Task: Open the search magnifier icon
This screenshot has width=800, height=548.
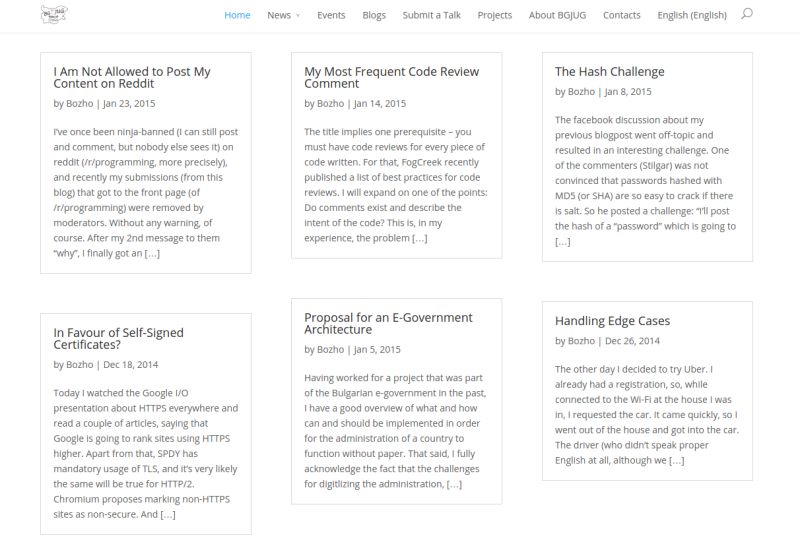Action: point(747,14)
